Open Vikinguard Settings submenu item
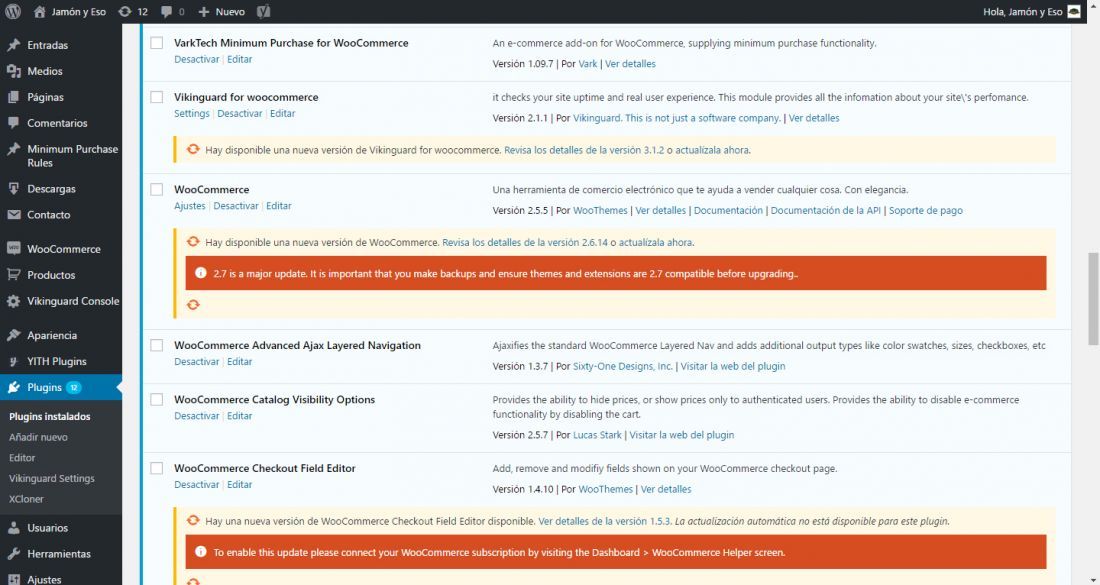The width and height of the screenshot is (1100, 585). [52, 478]
